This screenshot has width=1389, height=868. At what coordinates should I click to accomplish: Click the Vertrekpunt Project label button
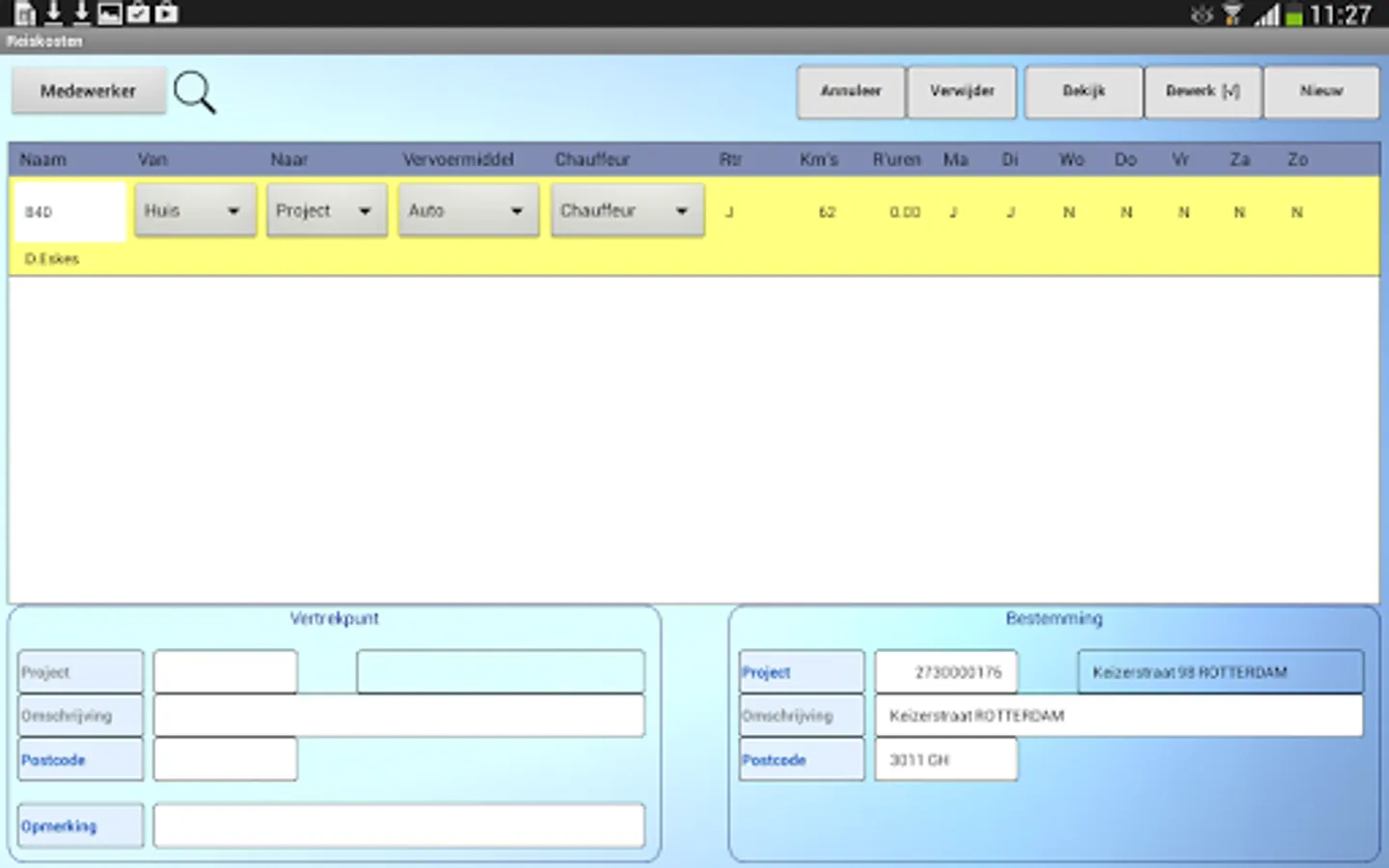pos(80,672)
